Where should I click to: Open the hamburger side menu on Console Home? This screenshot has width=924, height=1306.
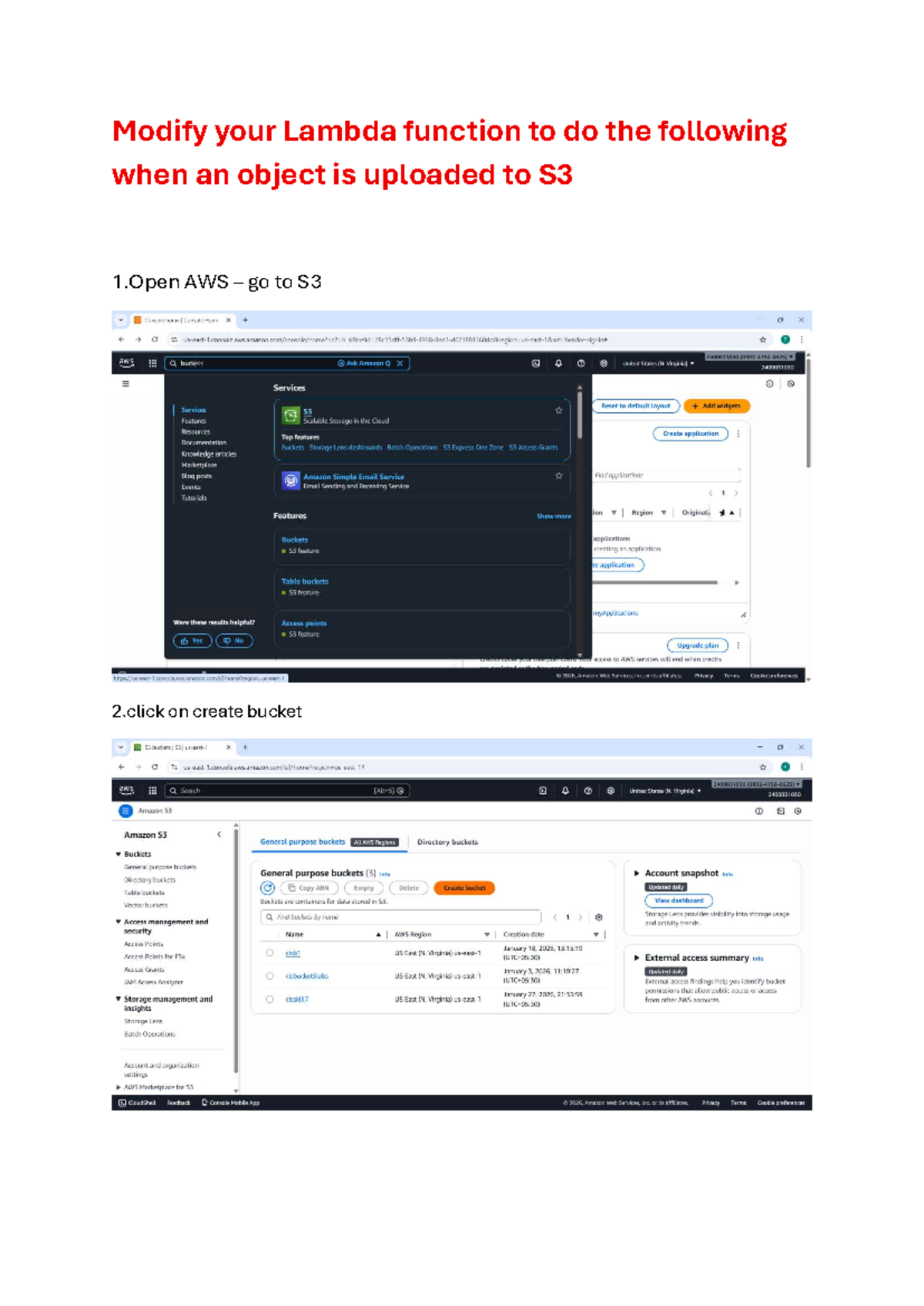(x=126, y=383)
